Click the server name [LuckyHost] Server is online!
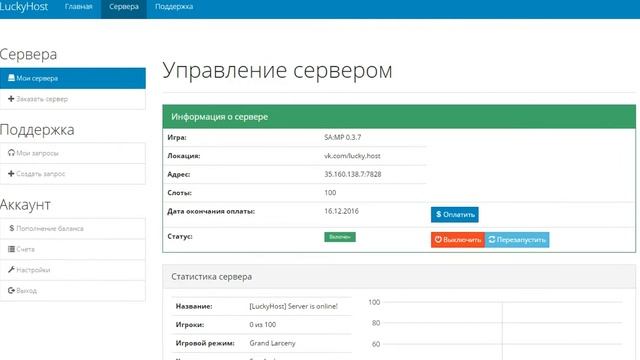Viewport: 640px width, 360px height. click(x=293, y=307)
